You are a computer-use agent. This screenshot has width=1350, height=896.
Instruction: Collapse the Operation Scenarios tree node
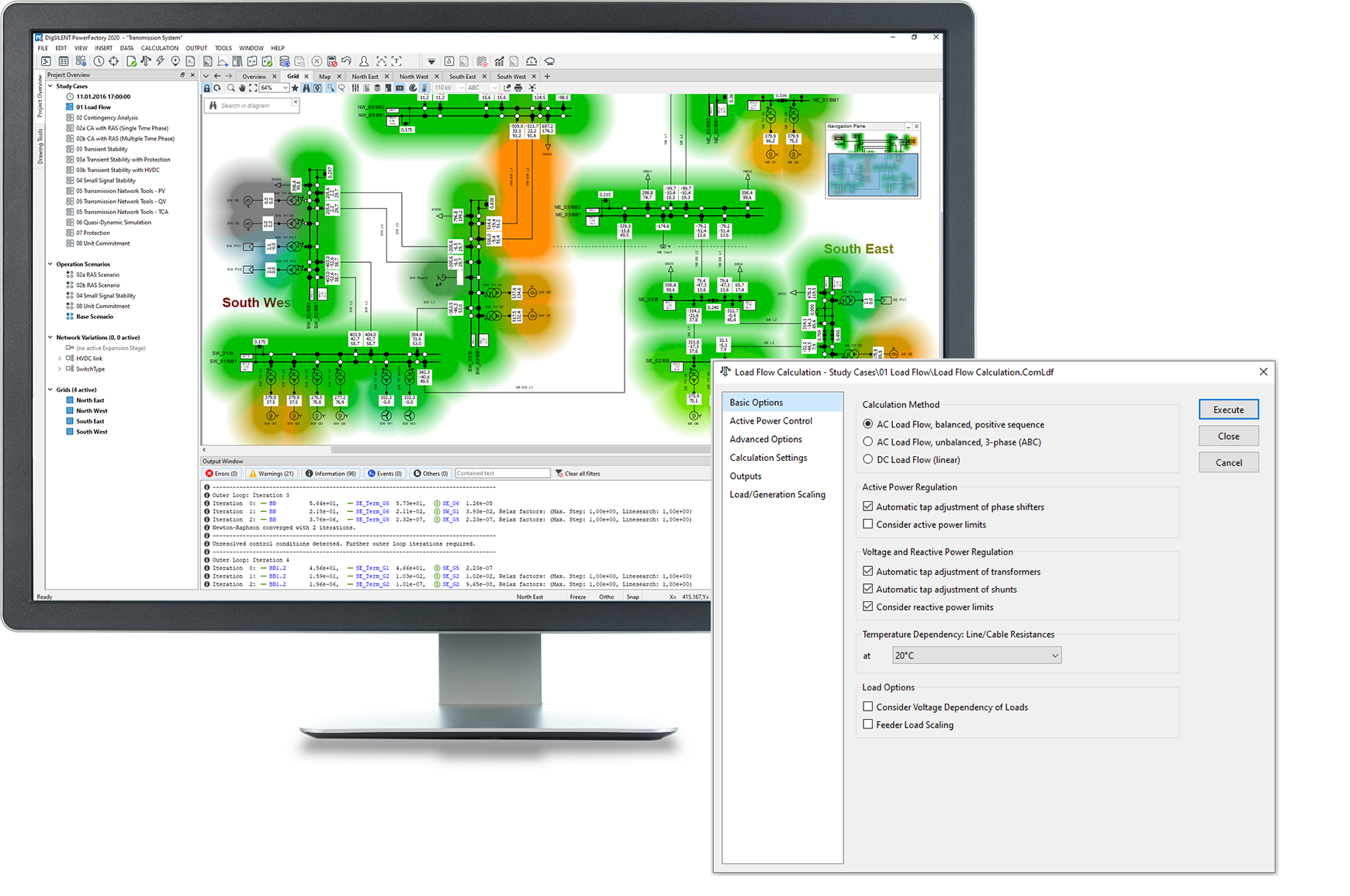[x=50, y=265]
